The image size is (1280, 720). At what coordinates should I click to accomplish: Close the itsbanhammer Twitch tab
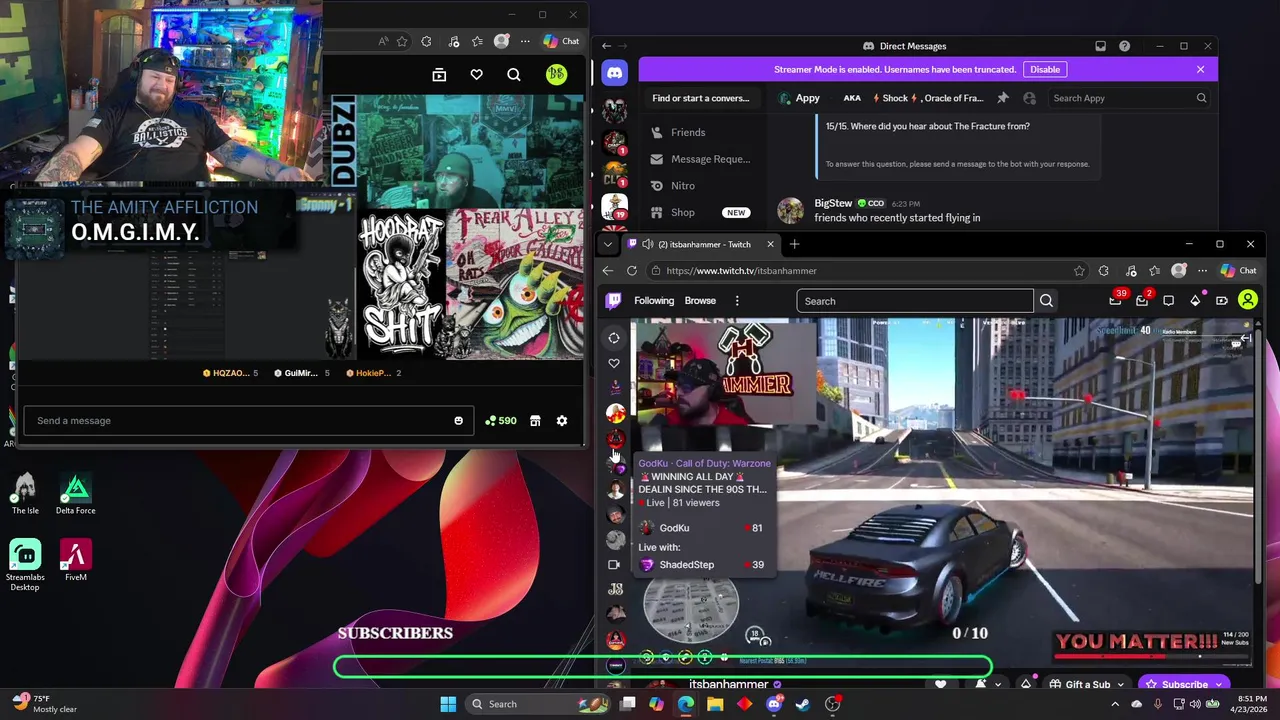770,244
